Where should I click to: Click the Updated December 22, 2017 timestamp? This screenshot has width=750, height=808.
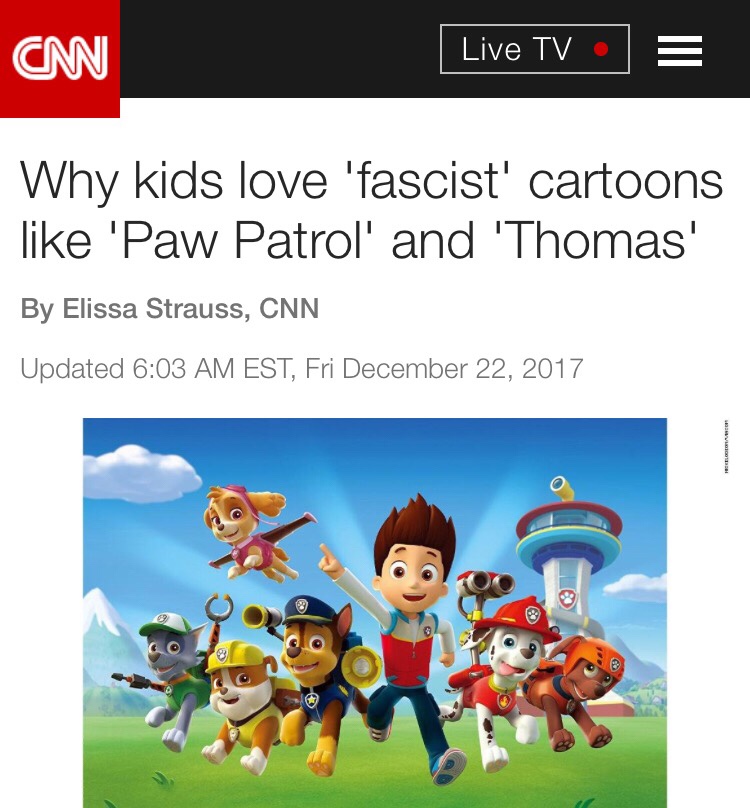point(302,369)
